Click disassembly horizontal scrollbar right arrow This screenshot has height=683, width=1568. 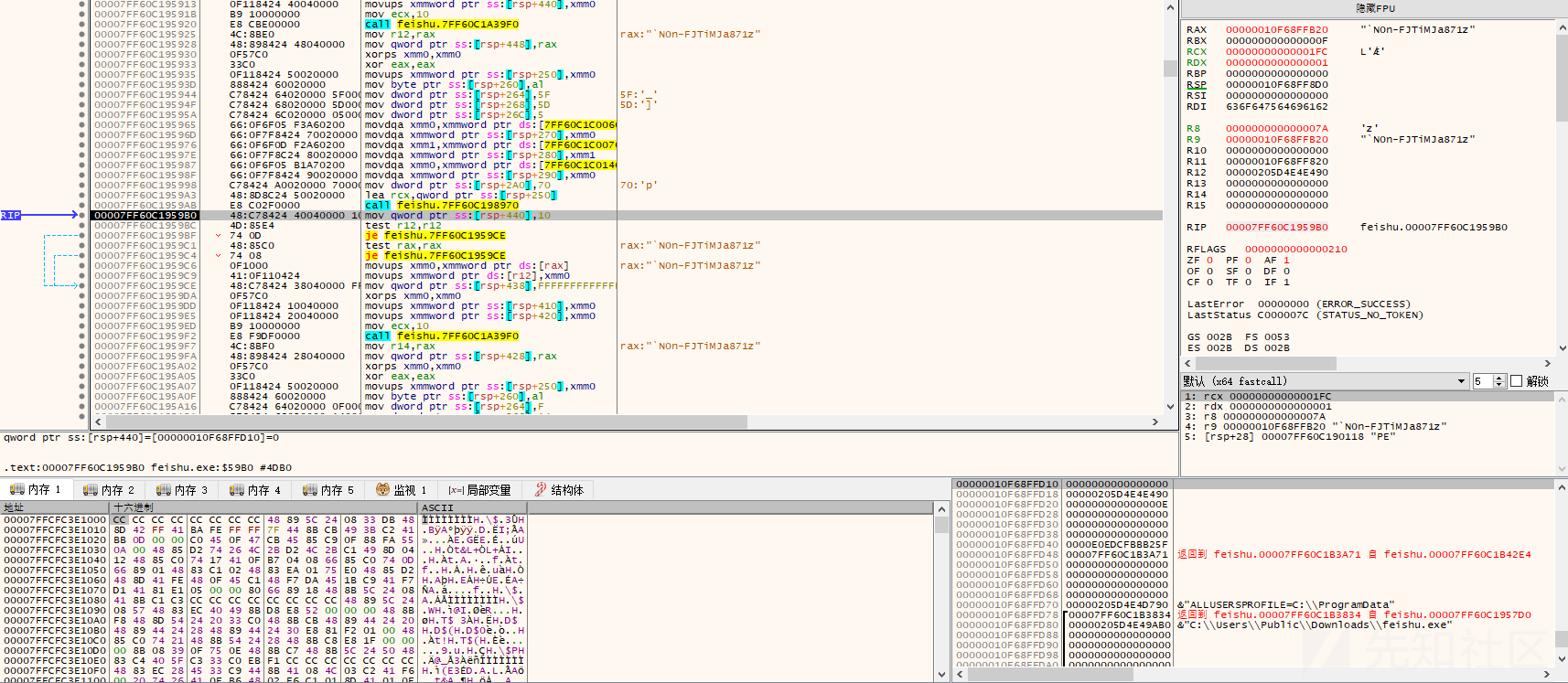point(1155,422)
